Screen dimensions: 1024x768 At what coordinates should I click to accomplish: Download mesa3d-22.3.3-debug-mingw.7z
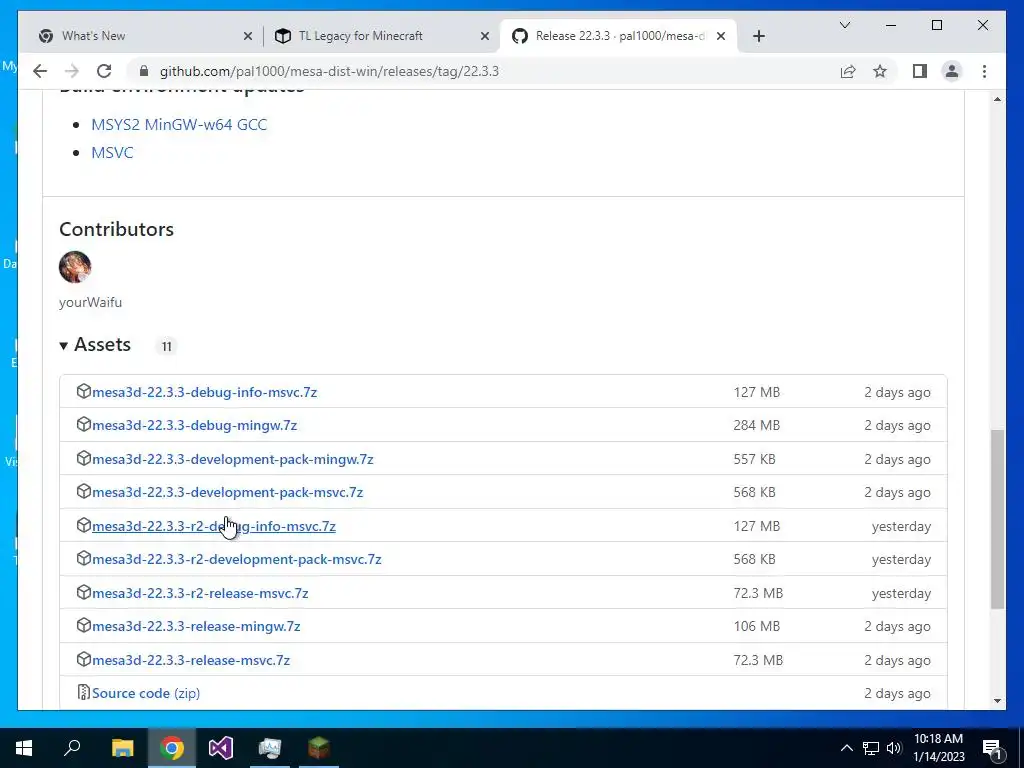[x=195, y=425]
